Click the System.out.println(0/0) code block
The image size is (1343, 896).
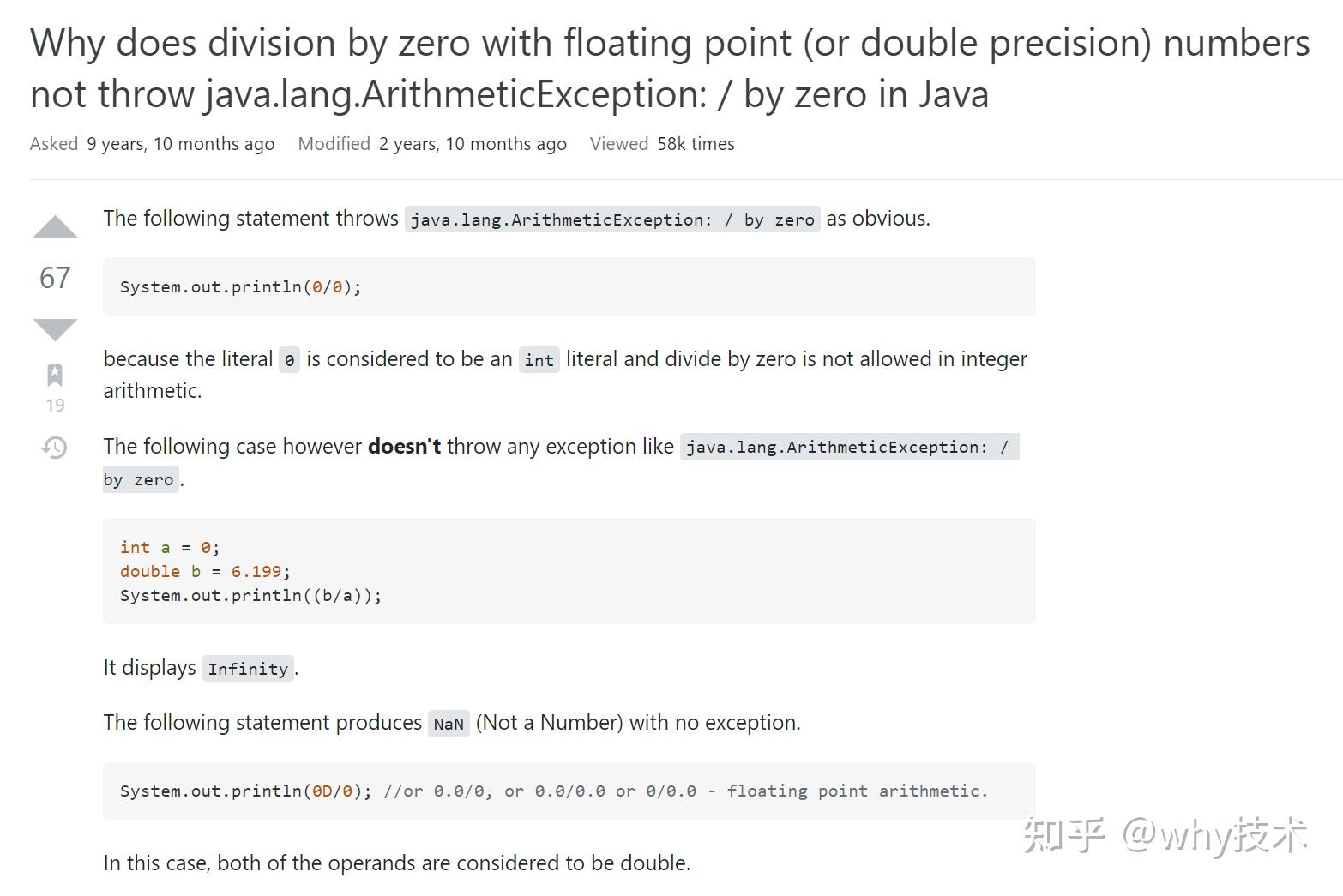point(569,286)
